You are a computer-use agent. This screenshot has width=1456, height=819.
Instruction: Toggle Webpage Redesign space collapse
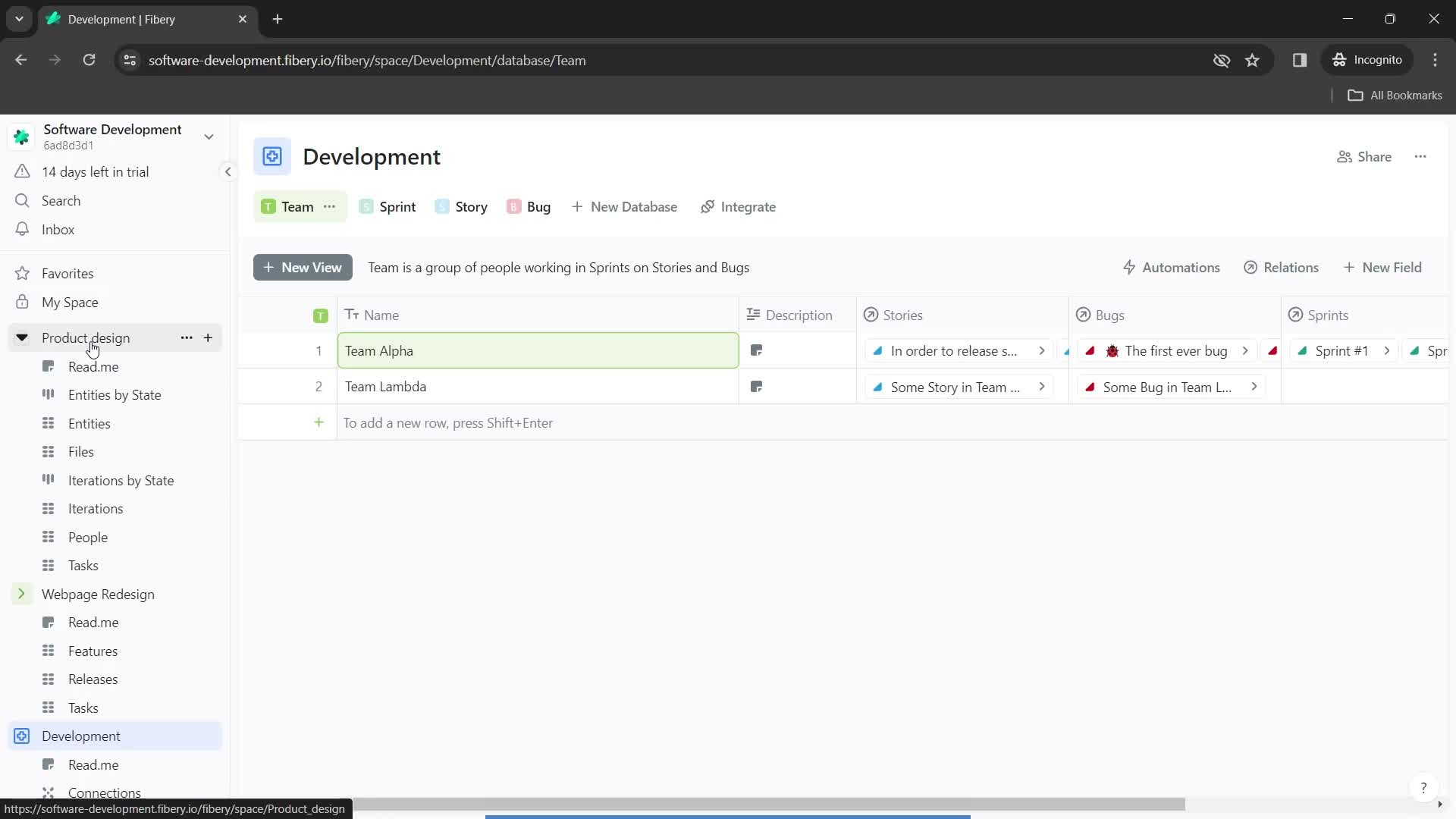[21, 594]
